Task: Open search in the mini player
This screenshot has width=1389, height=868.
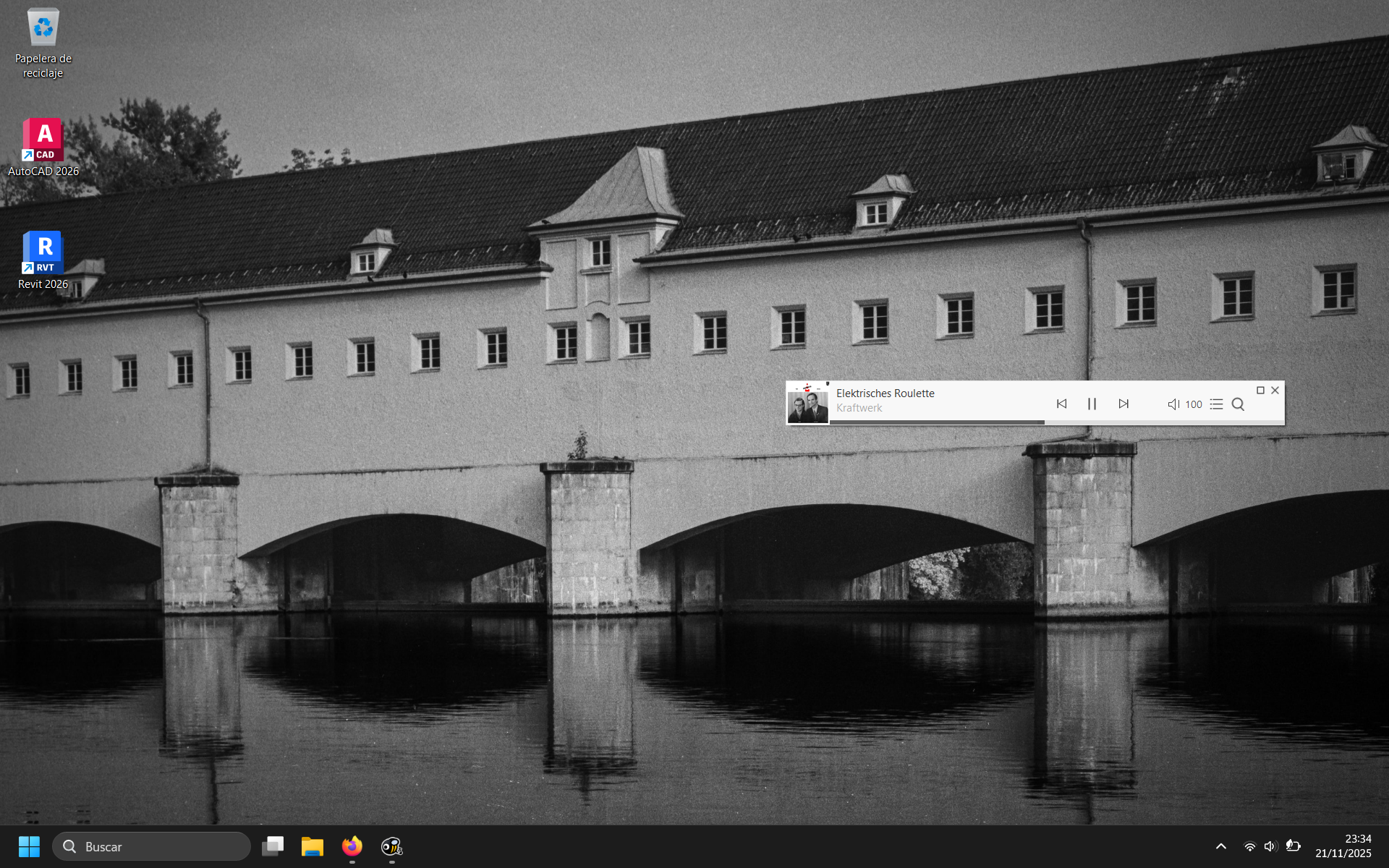Action: tap(1238, 404)
